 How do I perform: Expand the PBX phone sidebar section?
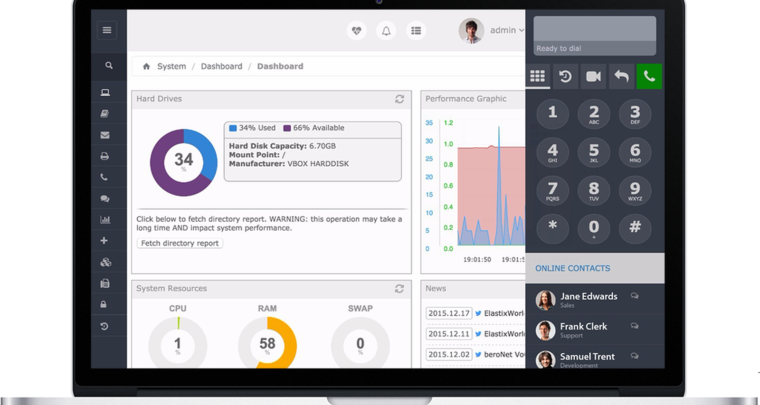click(105, 177)
